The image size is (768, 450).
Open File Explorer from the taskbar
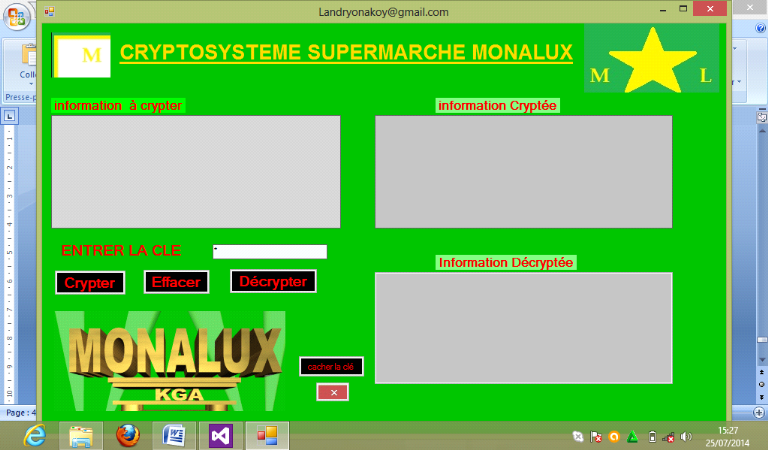point(81,435)
